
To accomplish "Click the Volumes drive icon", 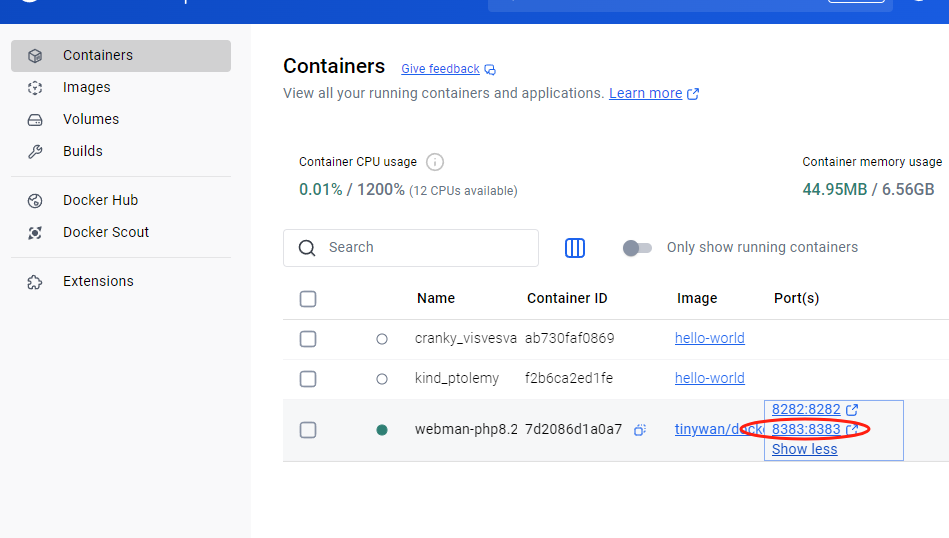I will [35, 120].
